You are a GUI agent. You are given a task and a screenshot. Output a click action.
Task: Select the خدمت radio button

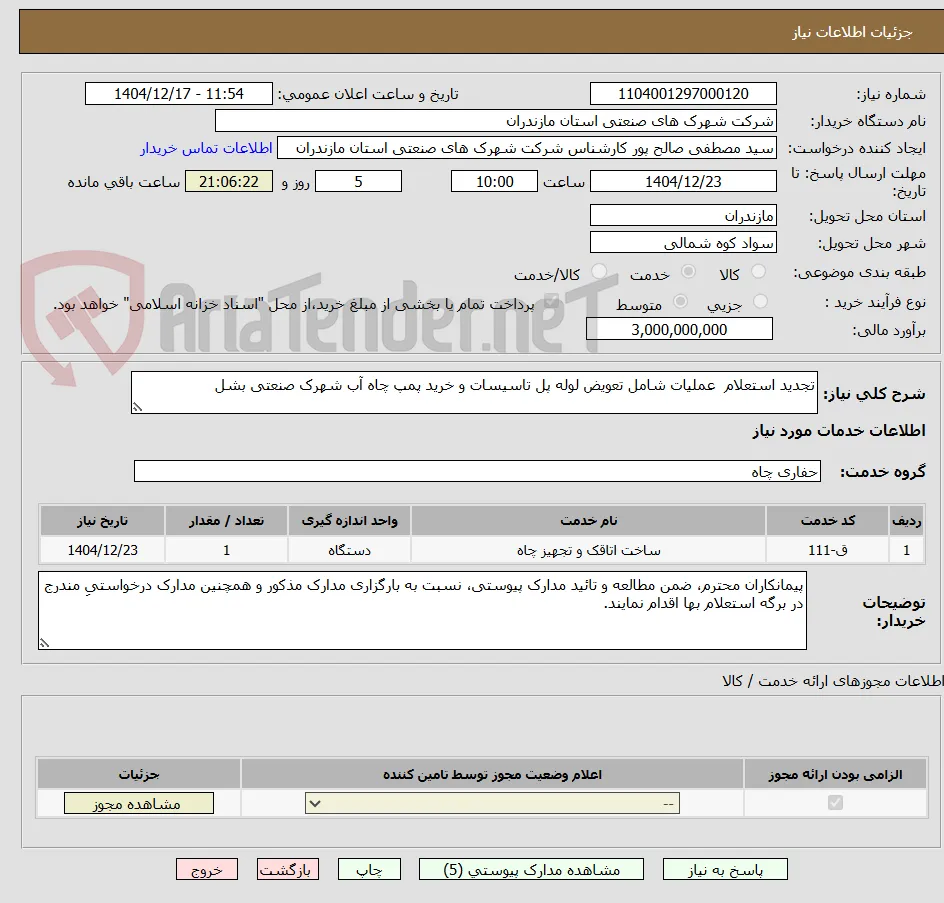pyautogui.click(x=688, y=272)
